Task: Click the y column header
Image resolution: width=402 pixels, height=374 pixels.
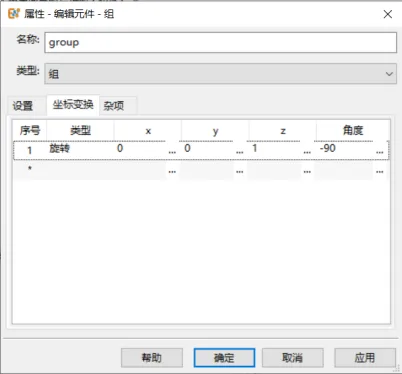Action: [x=215, y=131]
